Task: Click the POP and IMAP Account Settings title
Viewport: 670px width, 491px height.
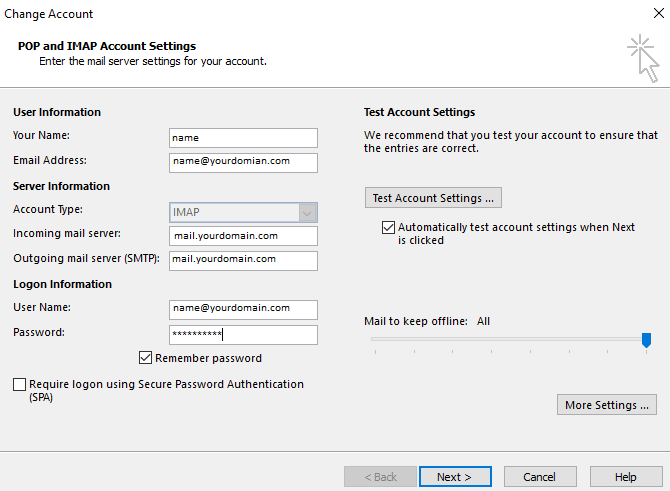Action: coord(107,46)
